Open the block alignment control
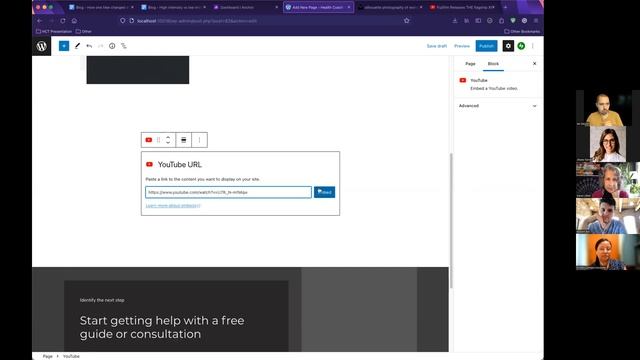 tap(184, 140)
